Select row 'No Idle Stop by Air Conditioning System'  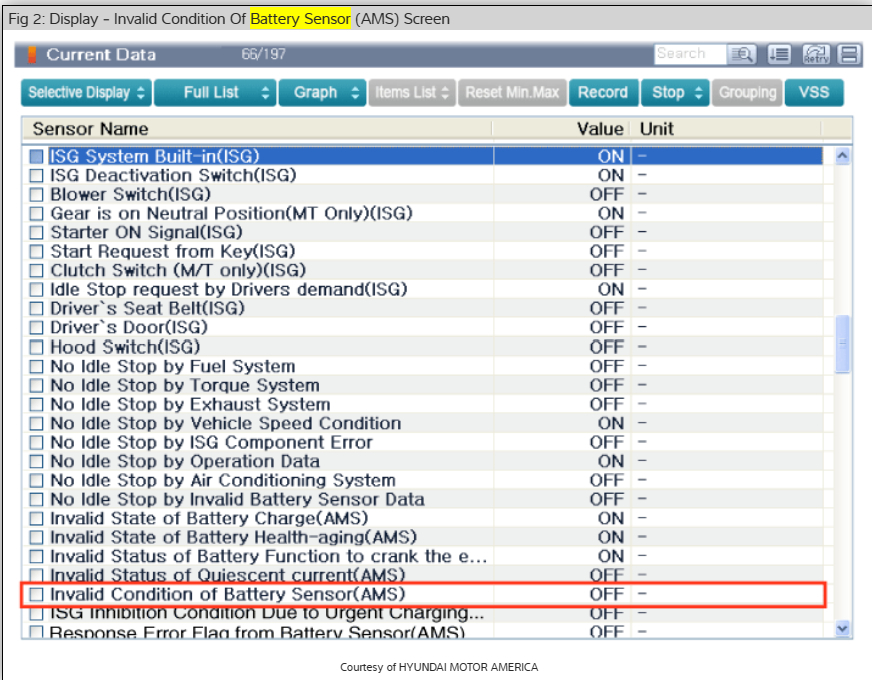(x=423, y=480)
